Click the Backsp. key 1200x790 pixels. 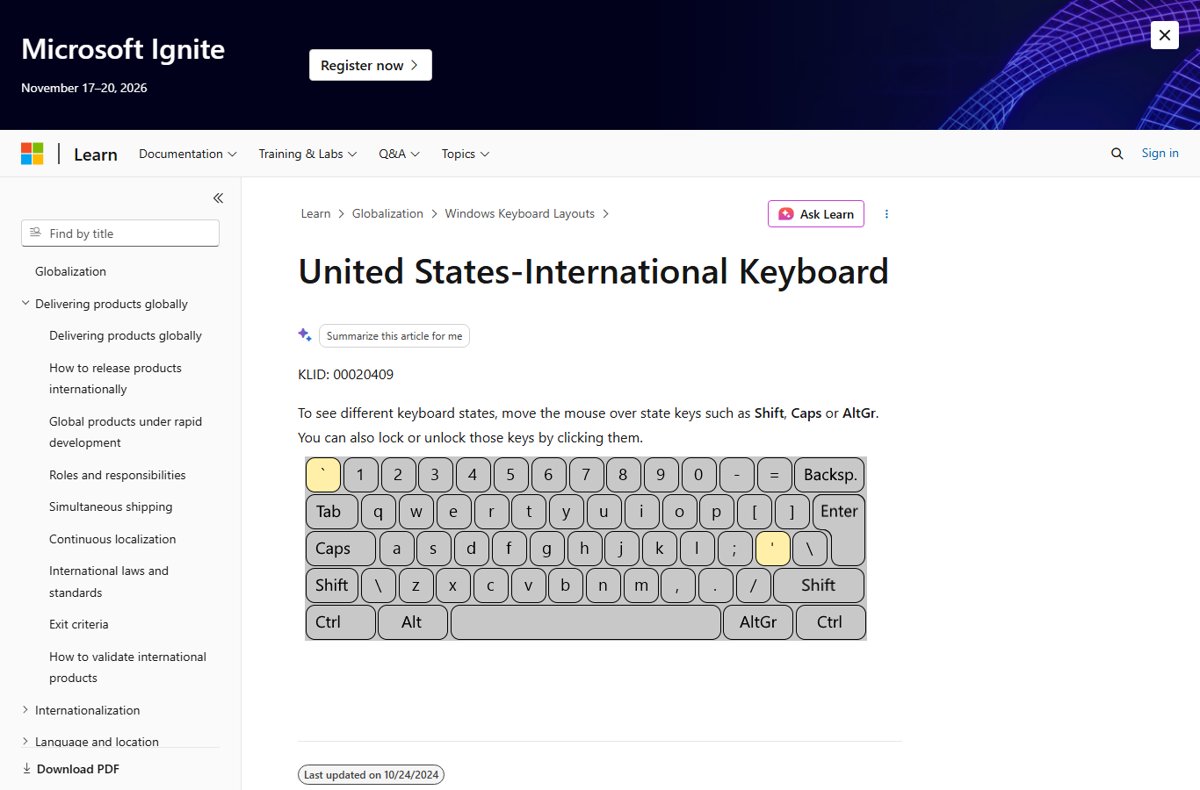tap(830, 474)
